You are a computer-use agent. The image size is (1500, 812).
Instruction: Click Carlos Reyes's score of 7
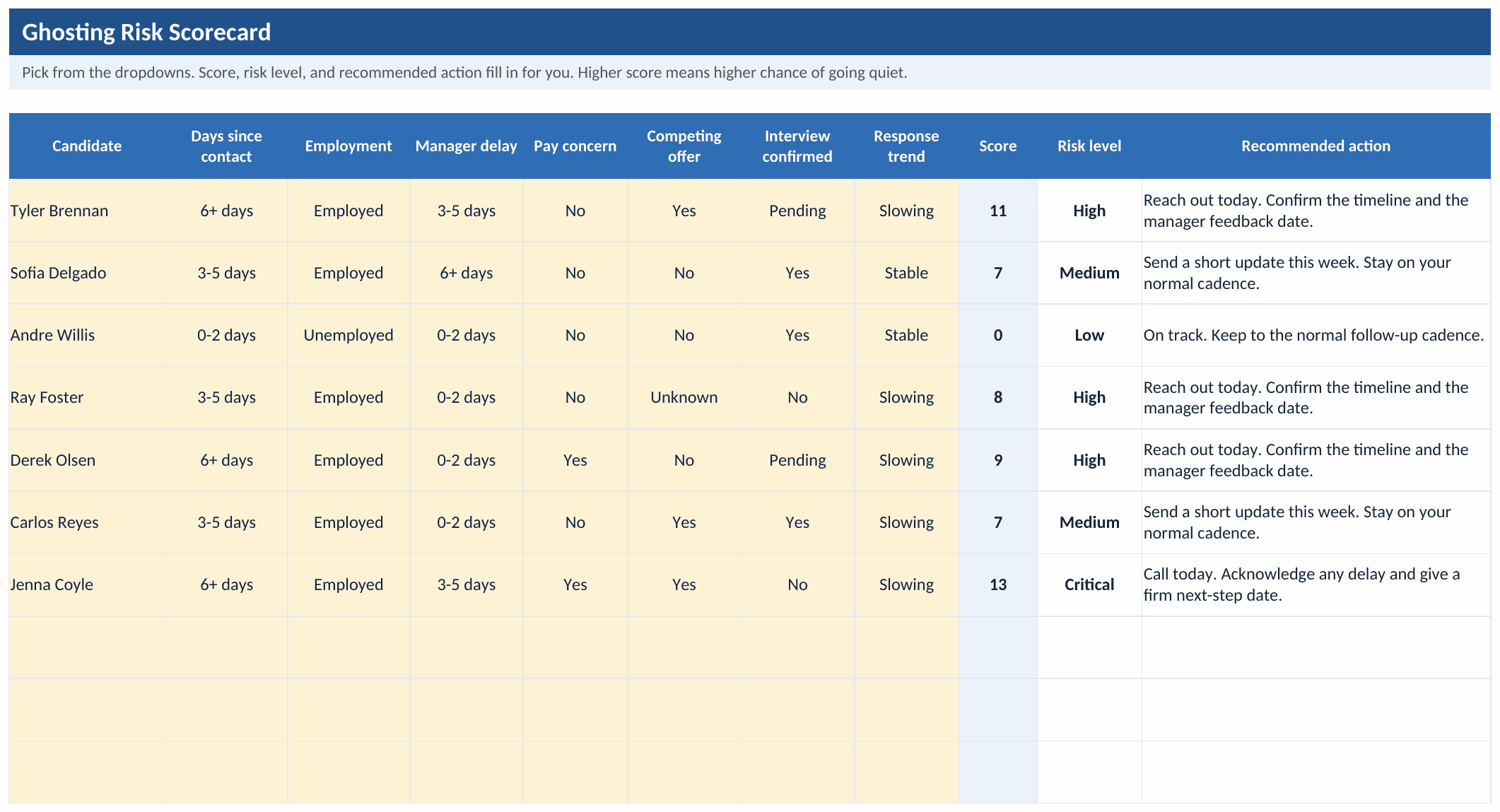[998, 522]
